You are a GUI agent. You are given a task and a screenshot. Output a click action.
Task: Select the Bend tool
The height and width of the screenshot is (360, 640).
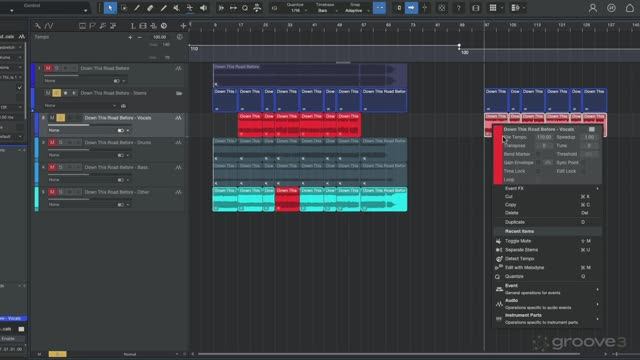click(x=190, y=8)
